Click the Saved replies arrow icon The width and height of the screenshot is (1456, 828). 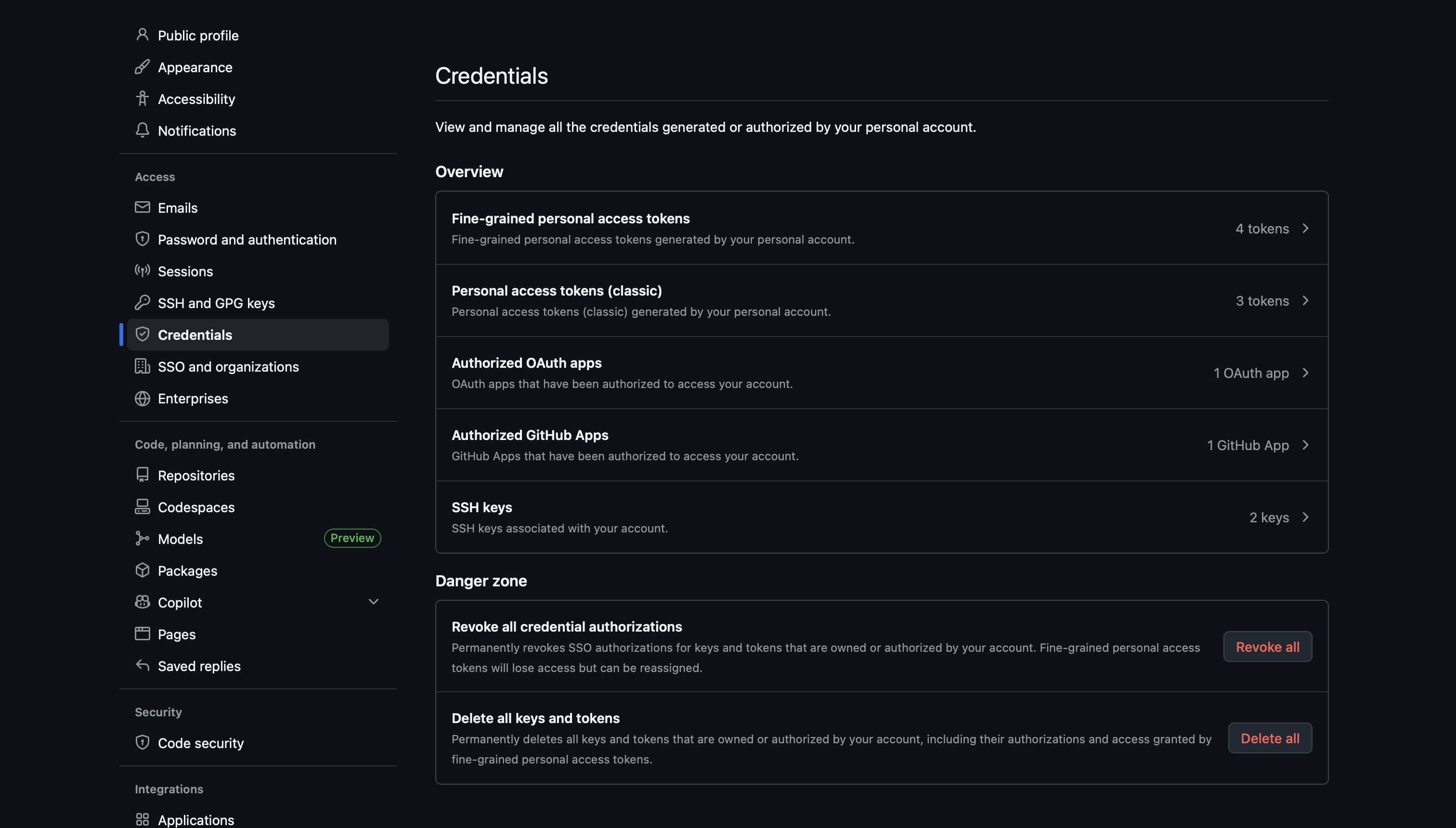point(142,665)
